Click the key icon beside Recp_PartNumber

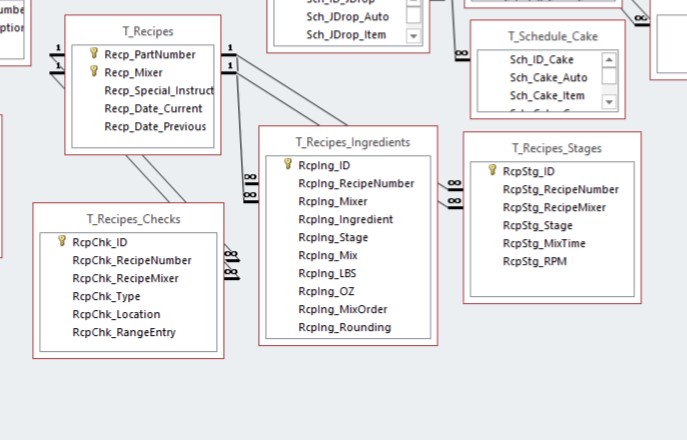[94, 53]
